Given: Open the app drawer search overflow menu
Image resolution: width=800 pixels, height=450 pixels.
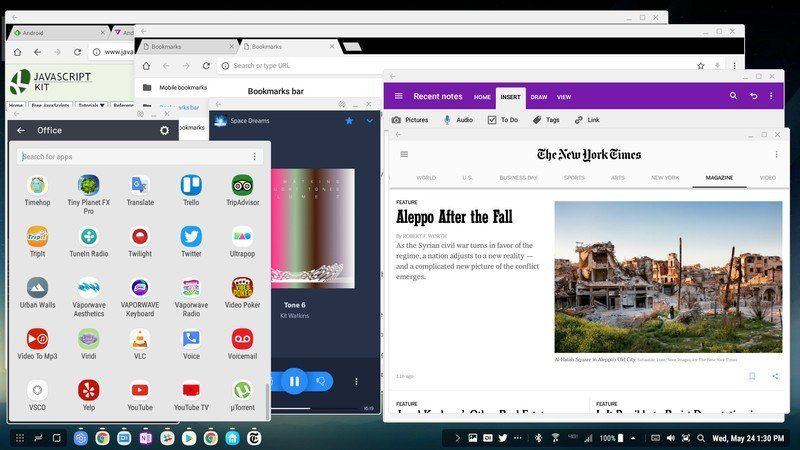Looking at the screenshot, I should 254,157.
